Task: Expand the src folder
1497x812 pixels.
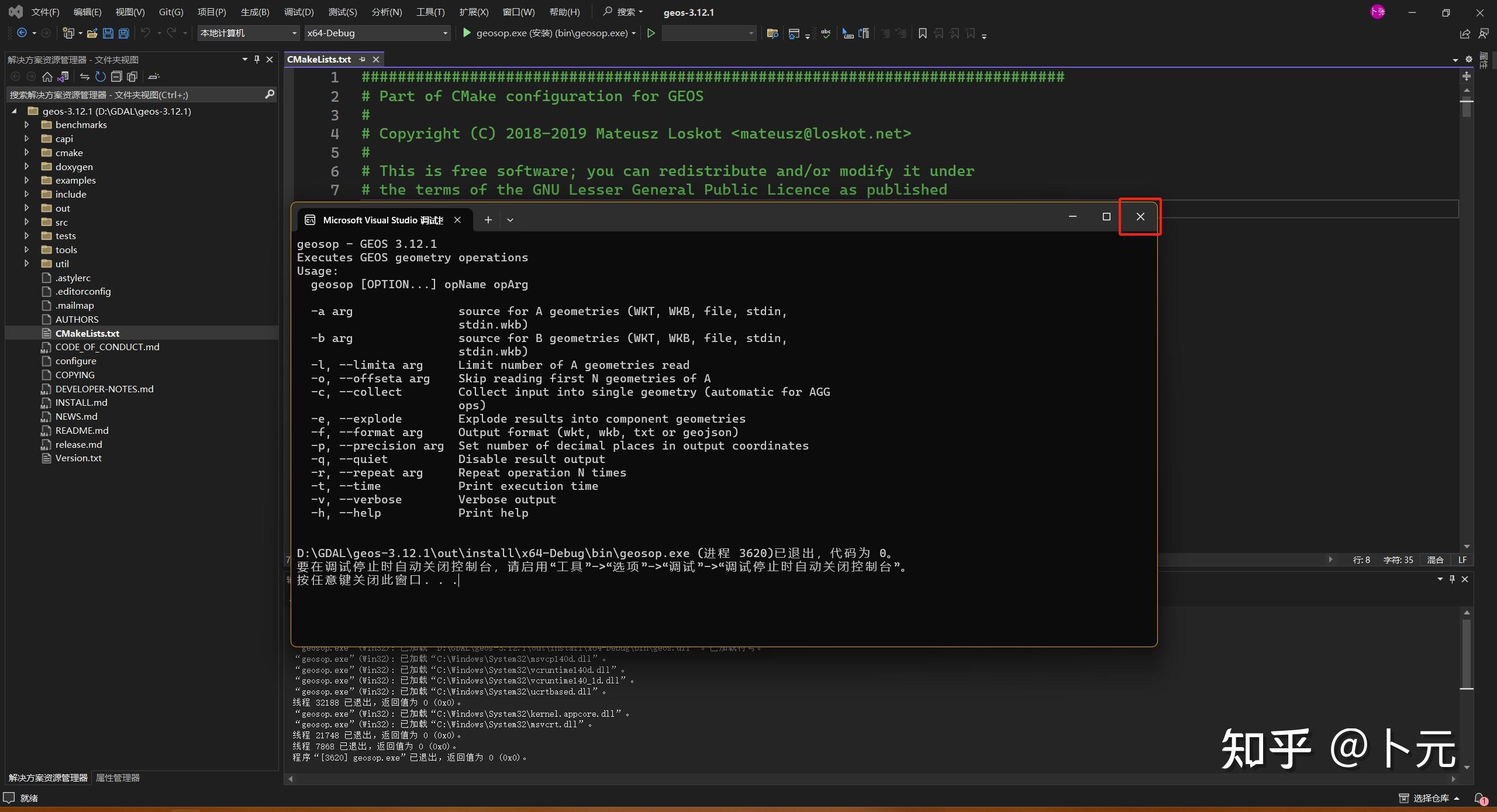Action: pos(26,222)
